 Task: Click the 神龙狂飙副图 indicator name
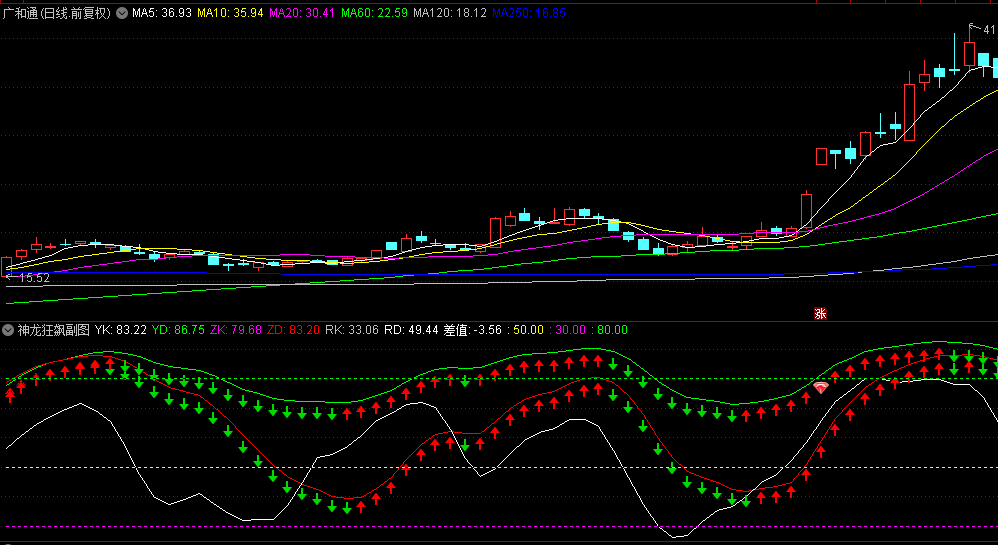(x=53, y=329)
